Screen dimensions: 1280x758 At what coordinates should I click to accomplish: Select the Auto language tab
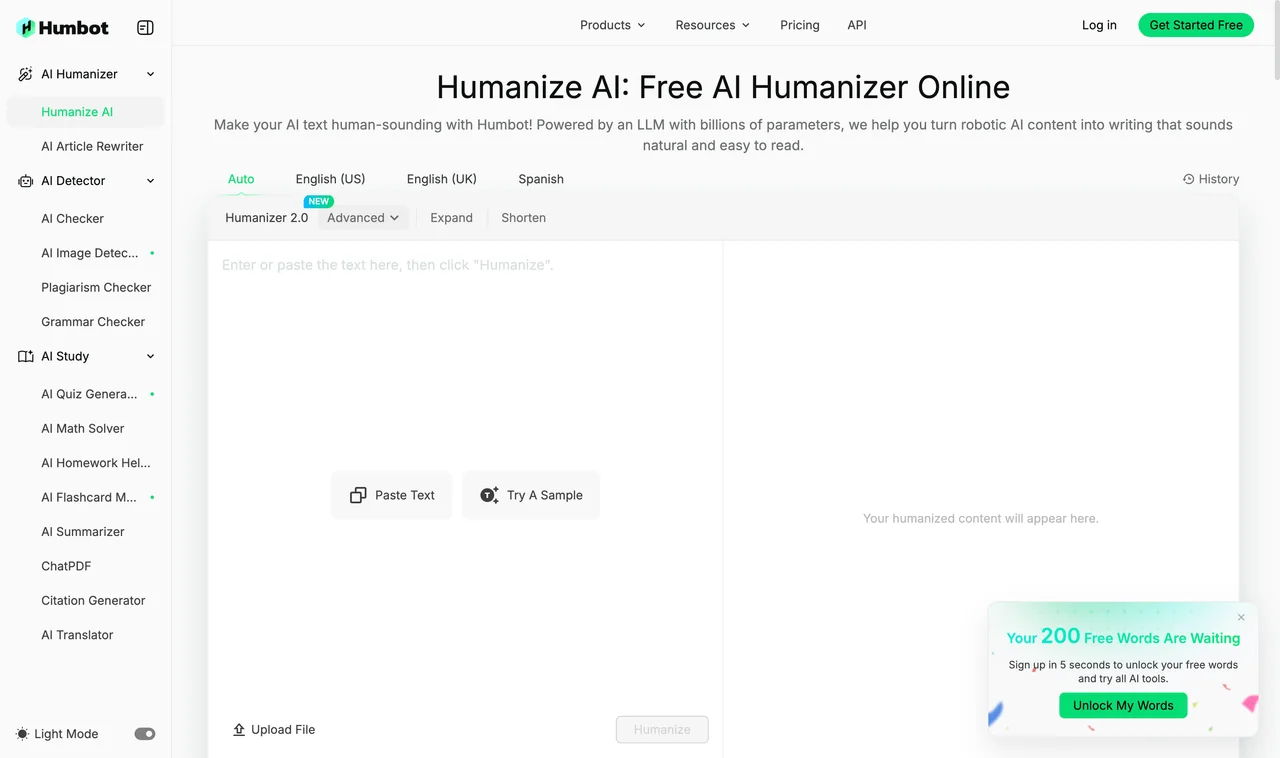click(x=241, y=179)
